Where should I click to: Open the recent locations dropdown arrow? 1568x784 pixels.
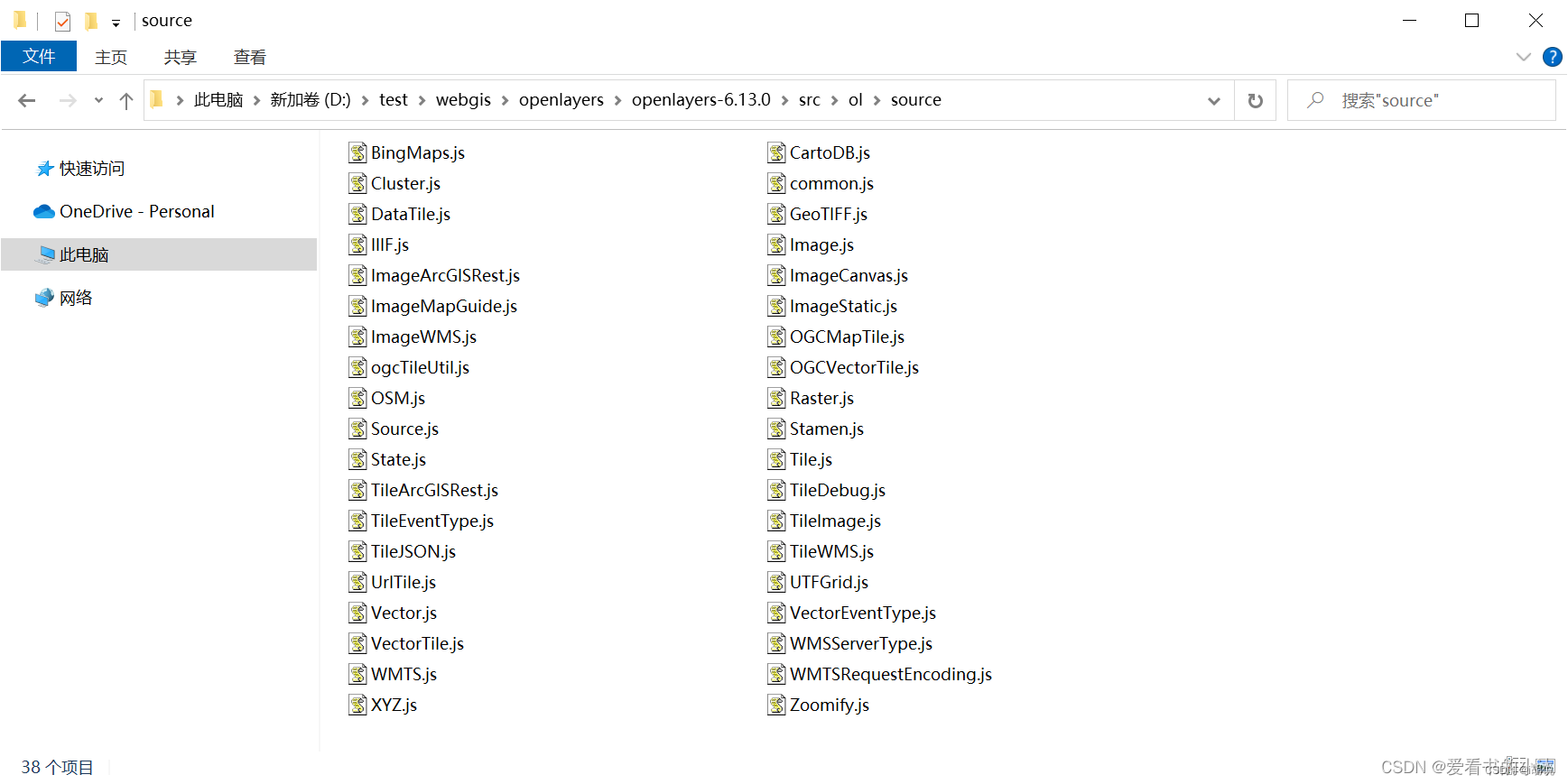(x=98, y=100)
